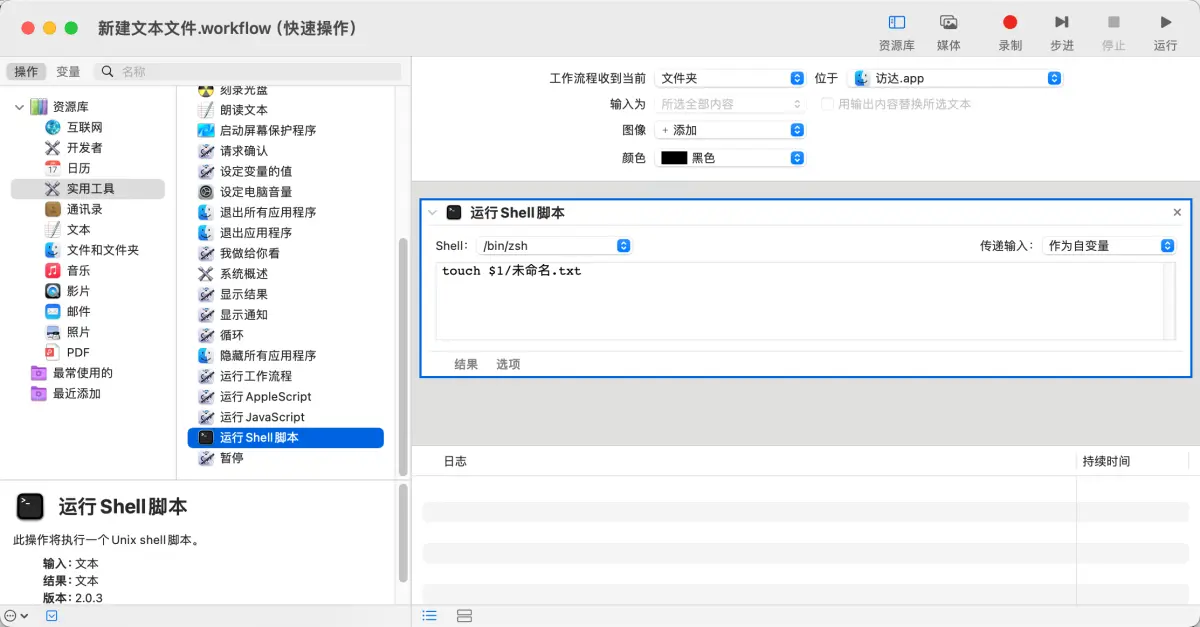The width and height of the screenshot is (1200, 627).
Task: Select 文本 category in library
Action: [78, 230]
